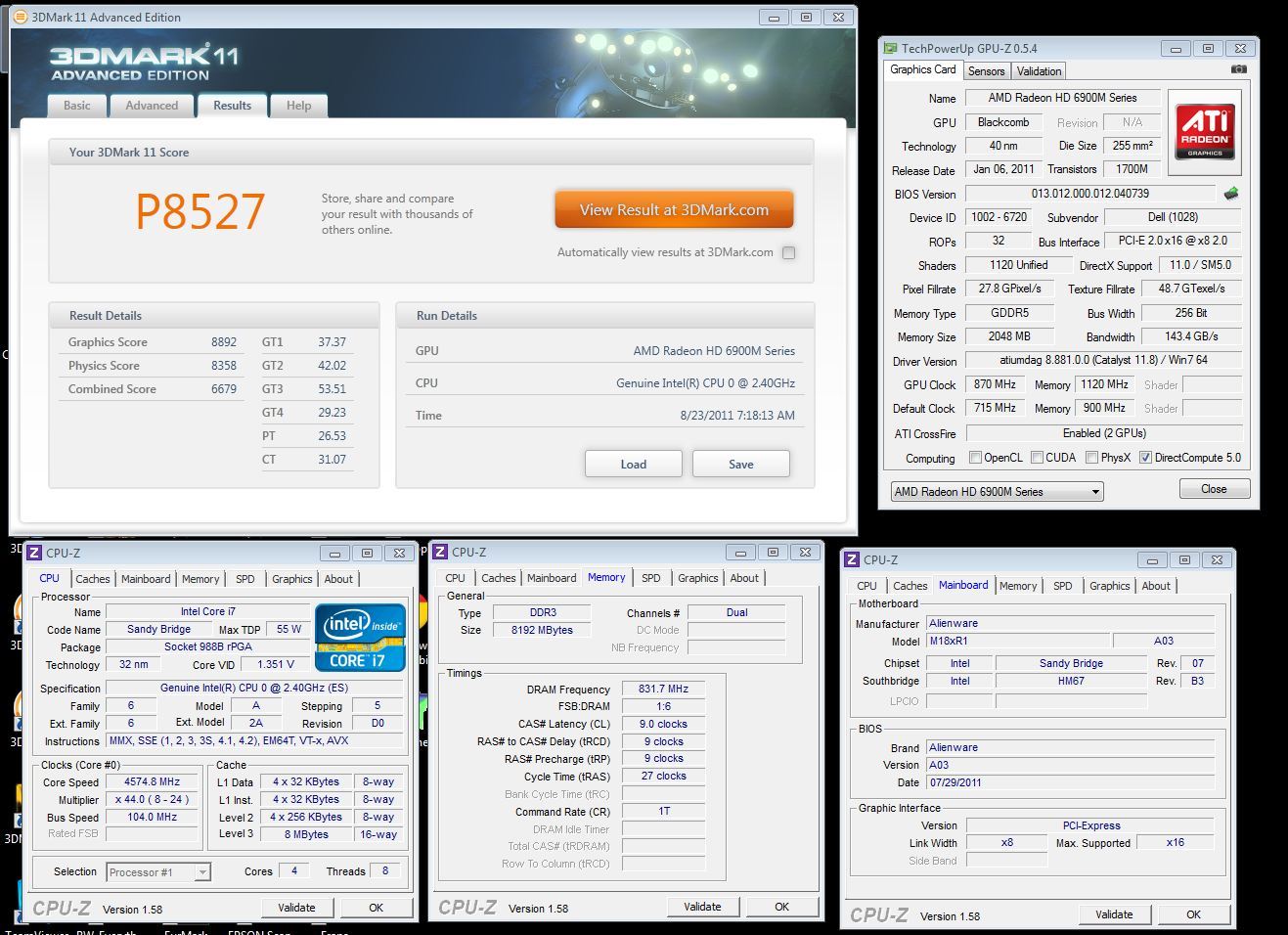Image resolution: width=1288 pixels, height=935 pixels.
Task: Click the BIOS Date 07/29/2011 field
Action: pos(1070,782)
